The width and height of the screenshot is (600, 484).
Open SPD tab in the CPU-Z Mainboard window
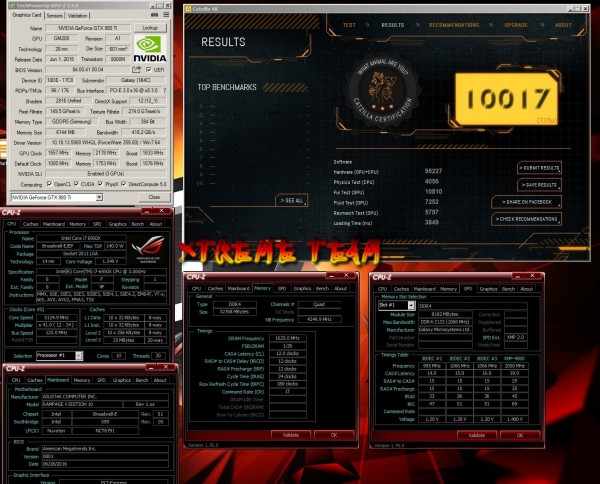tap(101, 380)
